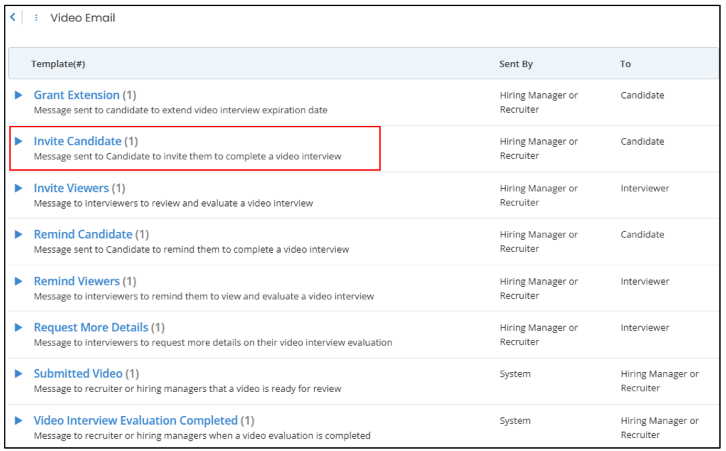The height and width of the screenshot is (451, 726).
Task: Expand the Remind Candidate template row
Action: pyautogui.click(x=19, y=234)
